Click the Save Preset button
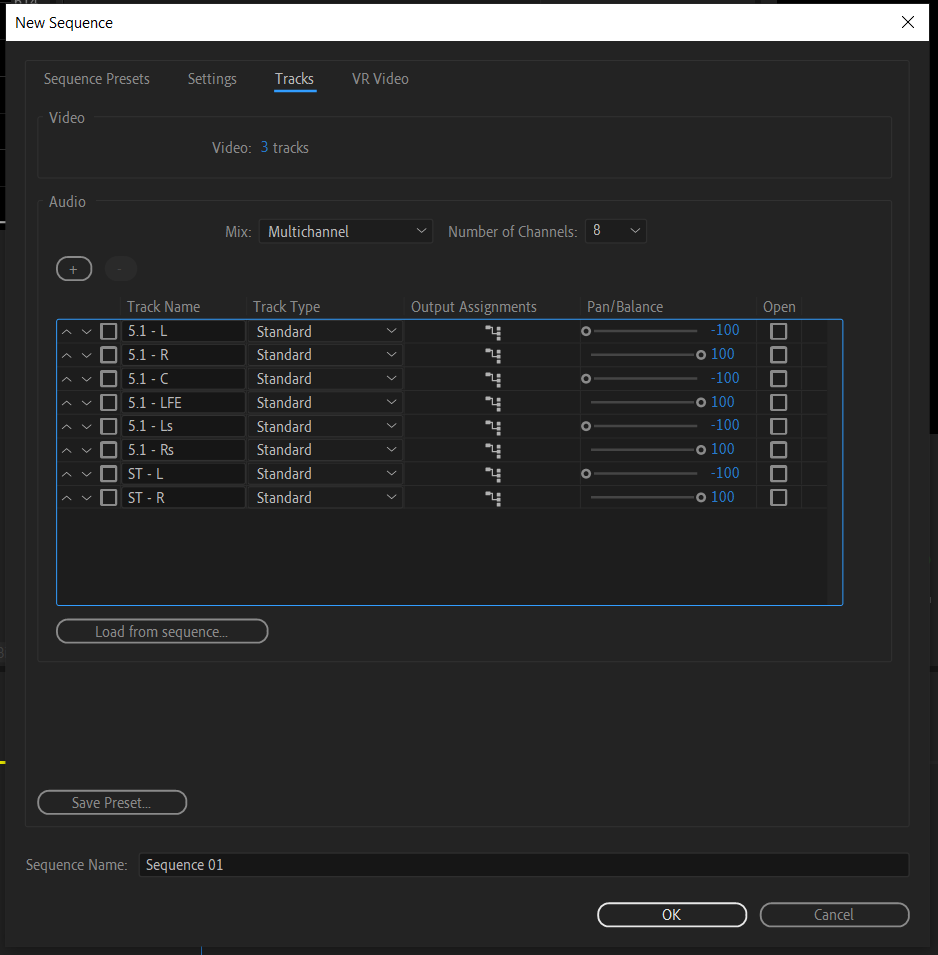This screenshot has width=938, height=955. click(x=111, y=802)
